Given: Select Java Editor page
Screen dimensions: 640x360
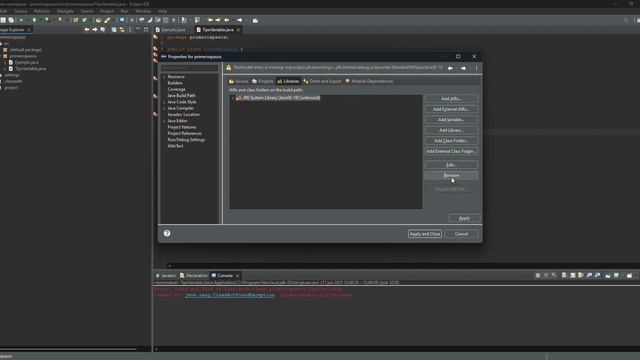Looking at the screenshot, I should pos(177,121).
